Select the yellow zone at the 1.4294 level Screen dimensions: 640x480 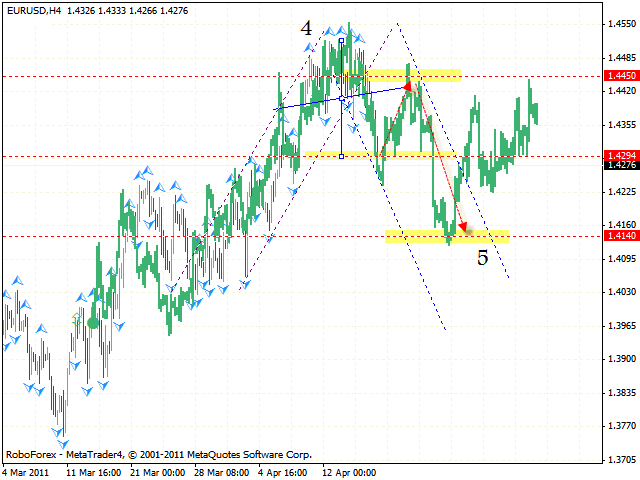point(380,154)
